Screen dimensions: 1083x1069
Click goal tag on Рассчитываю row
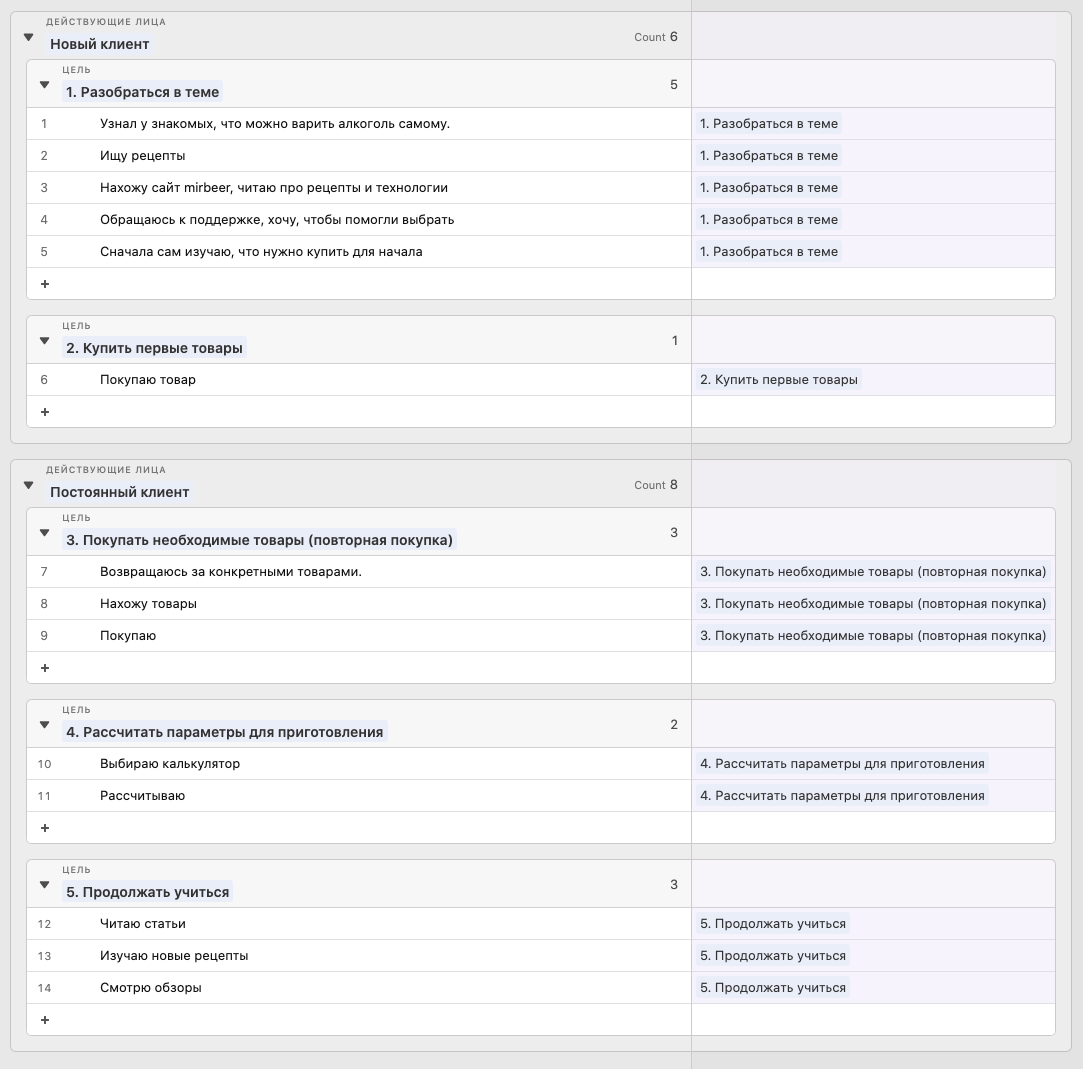842,796
